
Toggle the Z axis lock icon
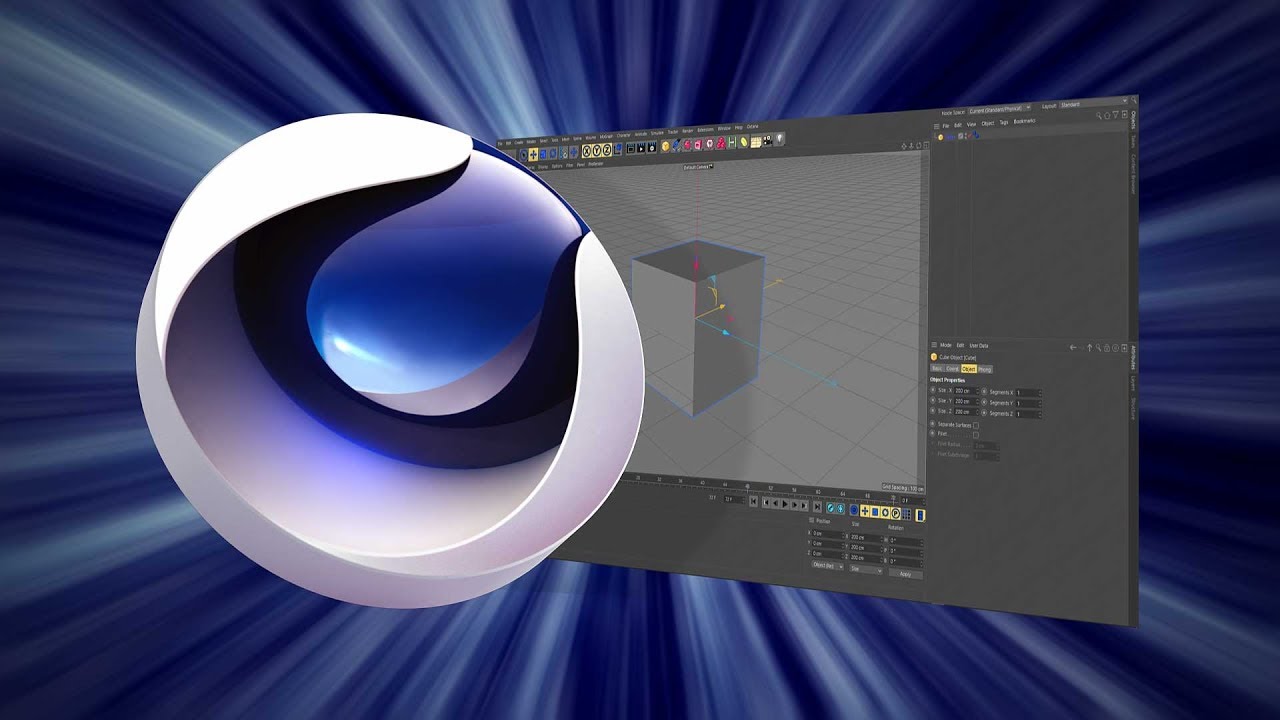point(607,149)
